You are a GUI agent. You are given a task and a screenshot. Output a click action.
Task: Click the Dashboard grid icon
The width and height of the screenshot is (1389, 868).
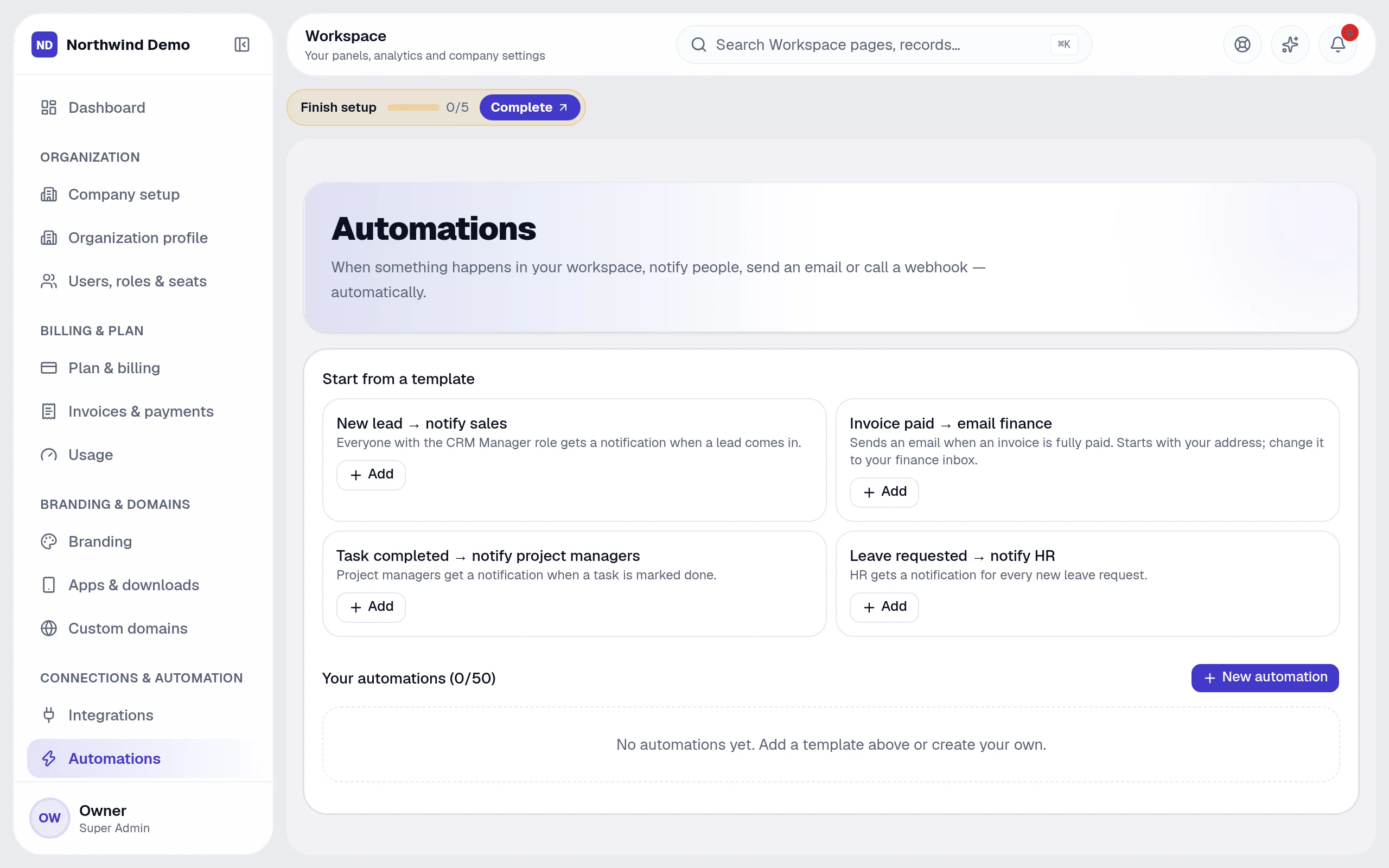point(49,107)
